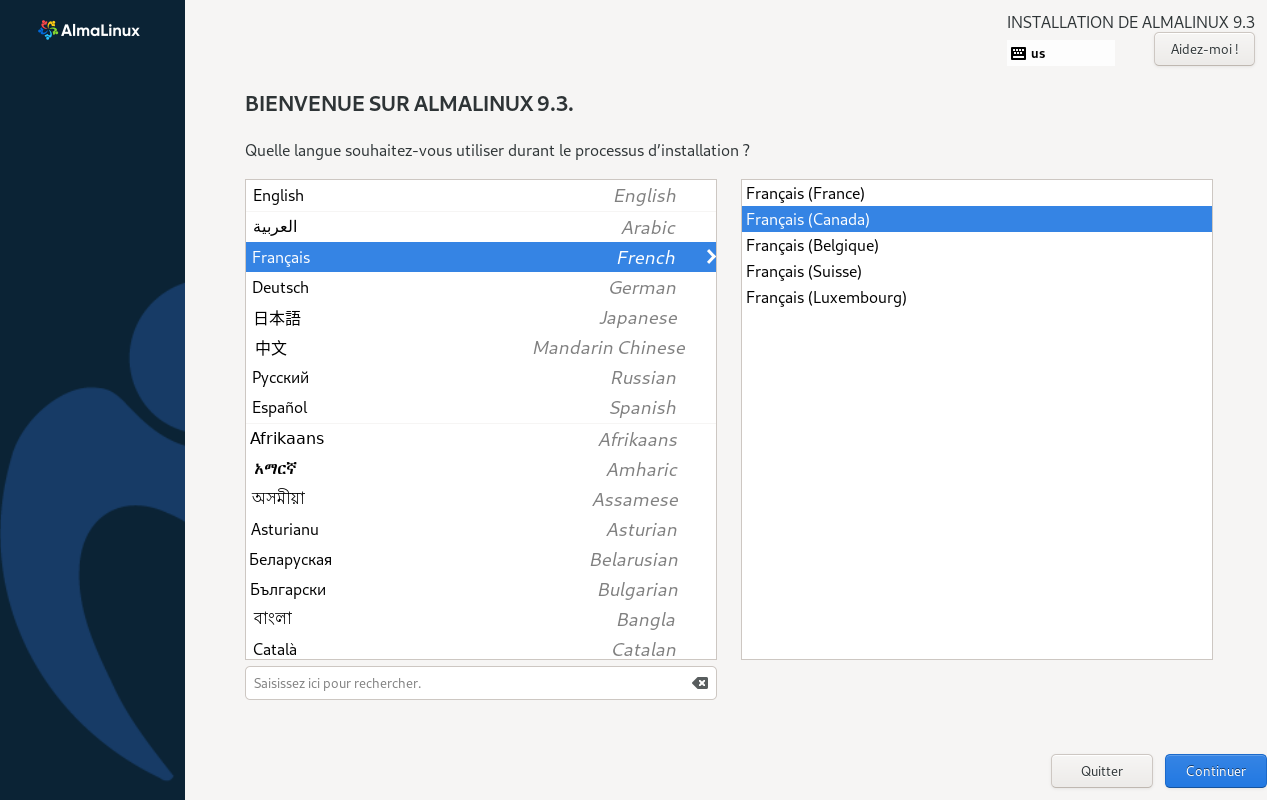Clear the search field with backspace icon
Screen dimensions: 1267x800
(x=700, y=683)
